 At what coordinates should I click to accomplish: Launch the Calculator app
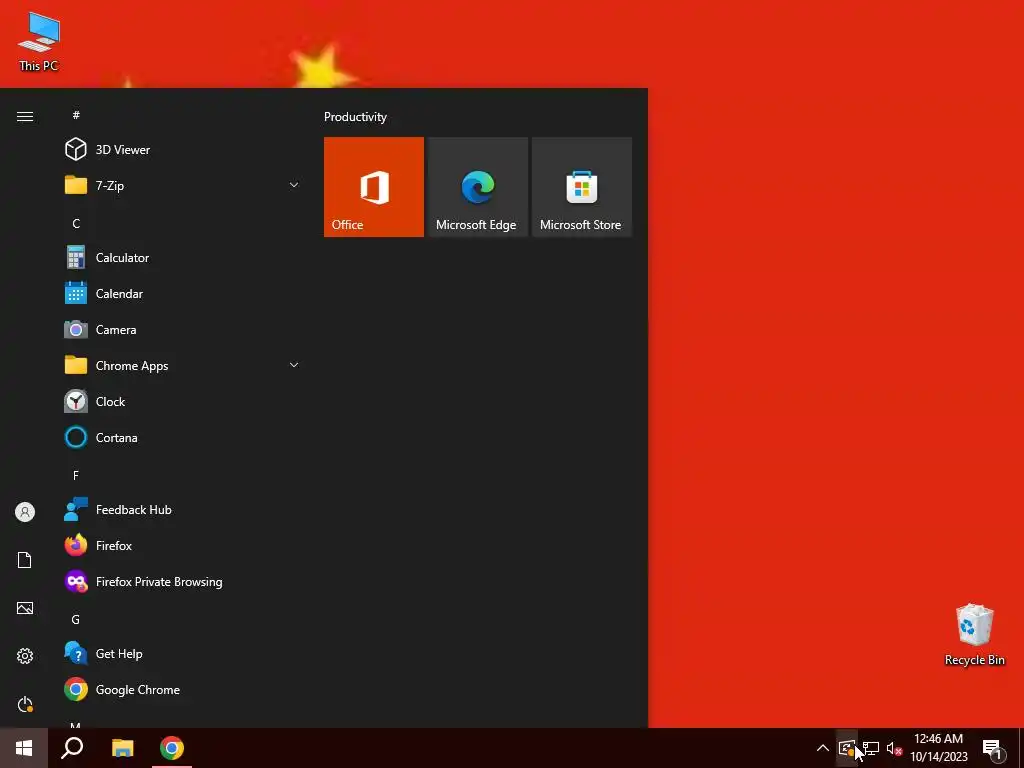tap(183, 258)
